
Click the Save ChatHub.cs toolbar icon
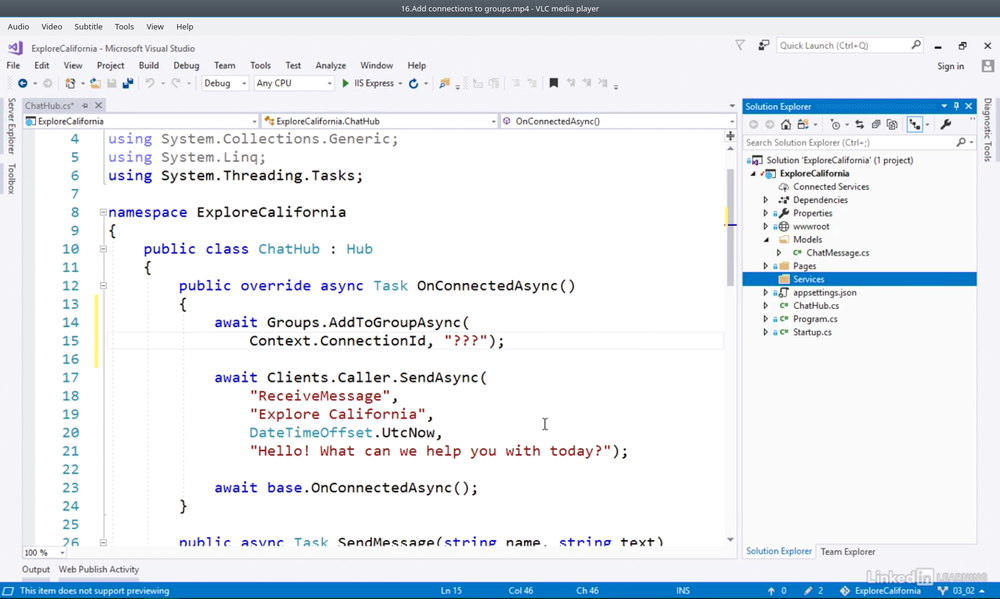pyautogui.click(x=112, y=84)
